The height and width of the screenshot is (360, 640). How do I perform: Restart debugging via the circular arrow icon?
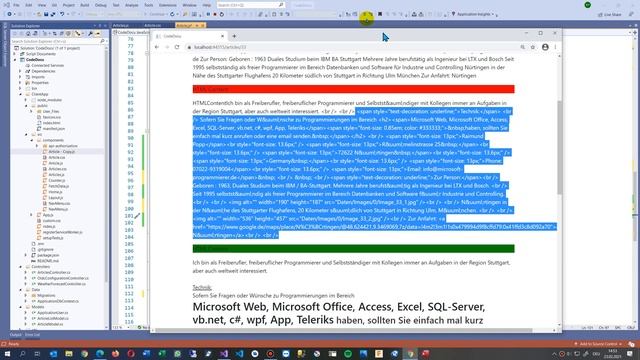pyautogui.click(x=222, y=14)
